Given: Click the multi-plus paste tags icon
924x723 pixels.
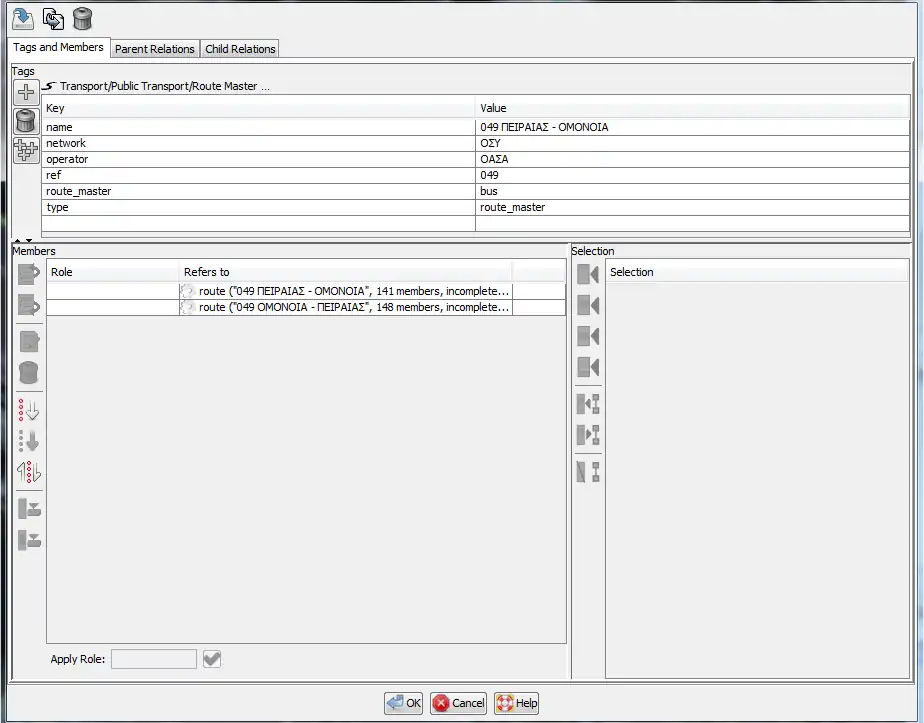Looking at the screenshot, I should (x=27, y=150).
